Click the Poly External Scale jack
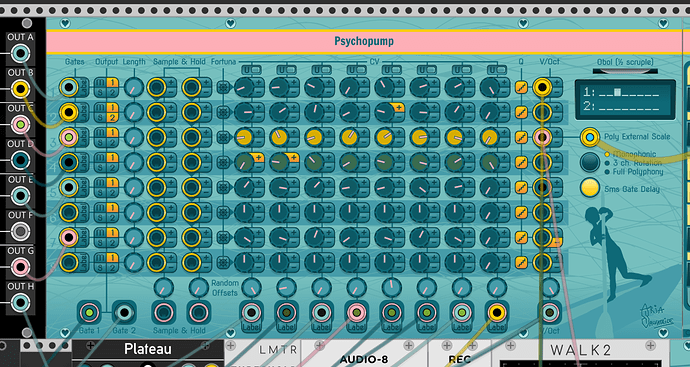Viewport: 690px width, 367px height. 590,137
